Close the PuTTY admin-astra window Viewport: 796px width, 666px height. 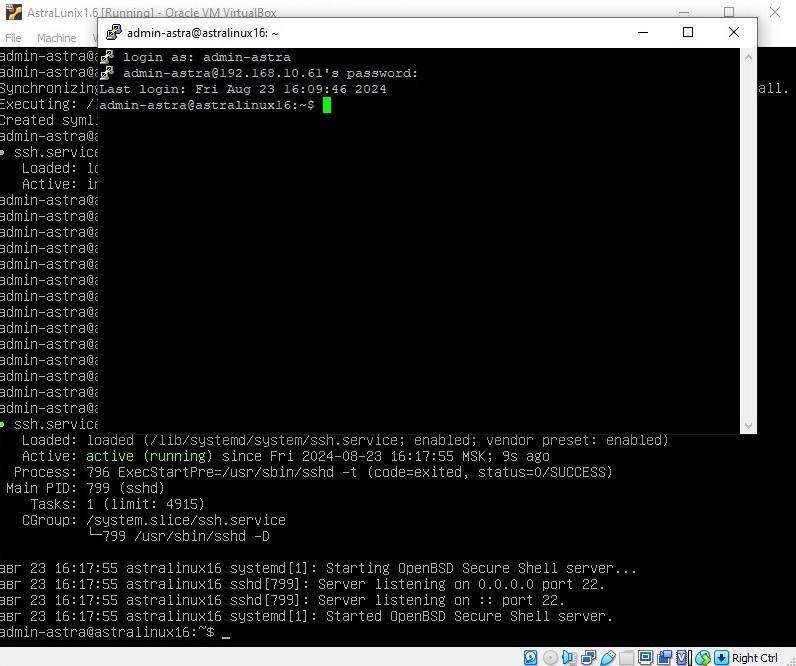tap(734, 32)
